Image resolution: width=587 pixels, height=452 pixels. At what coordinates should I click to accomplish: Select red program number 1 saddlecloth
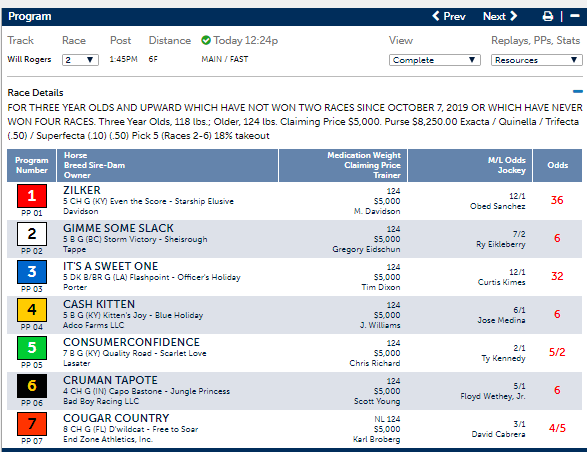(x=32, y=196)
